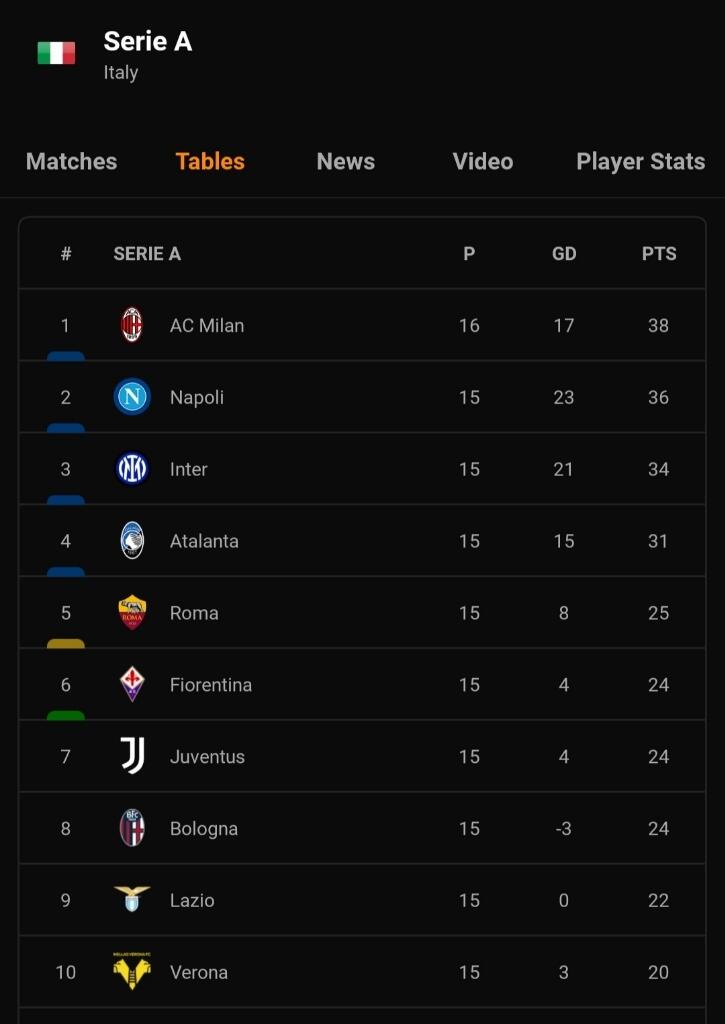Screen dimensions: 725x1024
Task: Click the Roma club crest
Action: click(x=132, y=613)
